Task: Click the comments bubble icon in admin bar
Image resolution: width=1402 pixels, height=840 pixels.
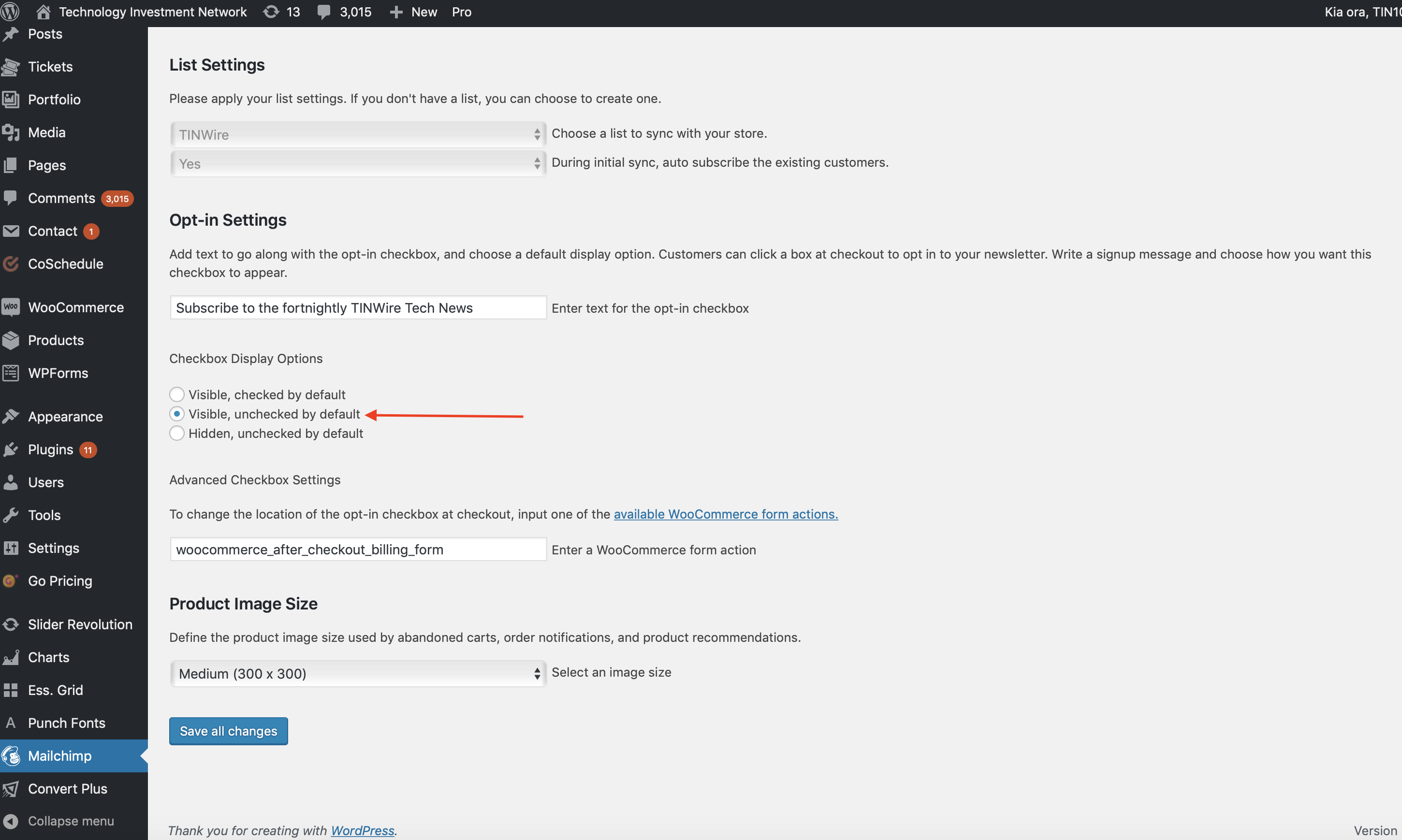Action: tap(324, 11)
